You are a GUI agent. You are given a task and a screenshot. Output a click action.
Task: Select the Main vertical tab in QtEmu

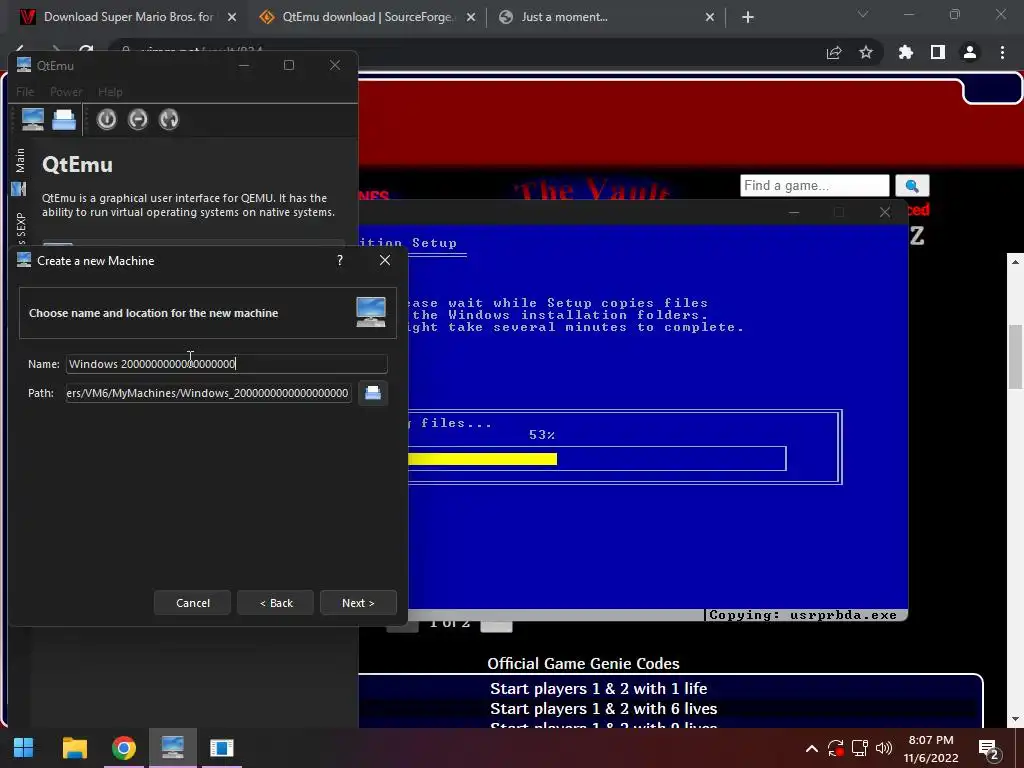tap(20, 160)
